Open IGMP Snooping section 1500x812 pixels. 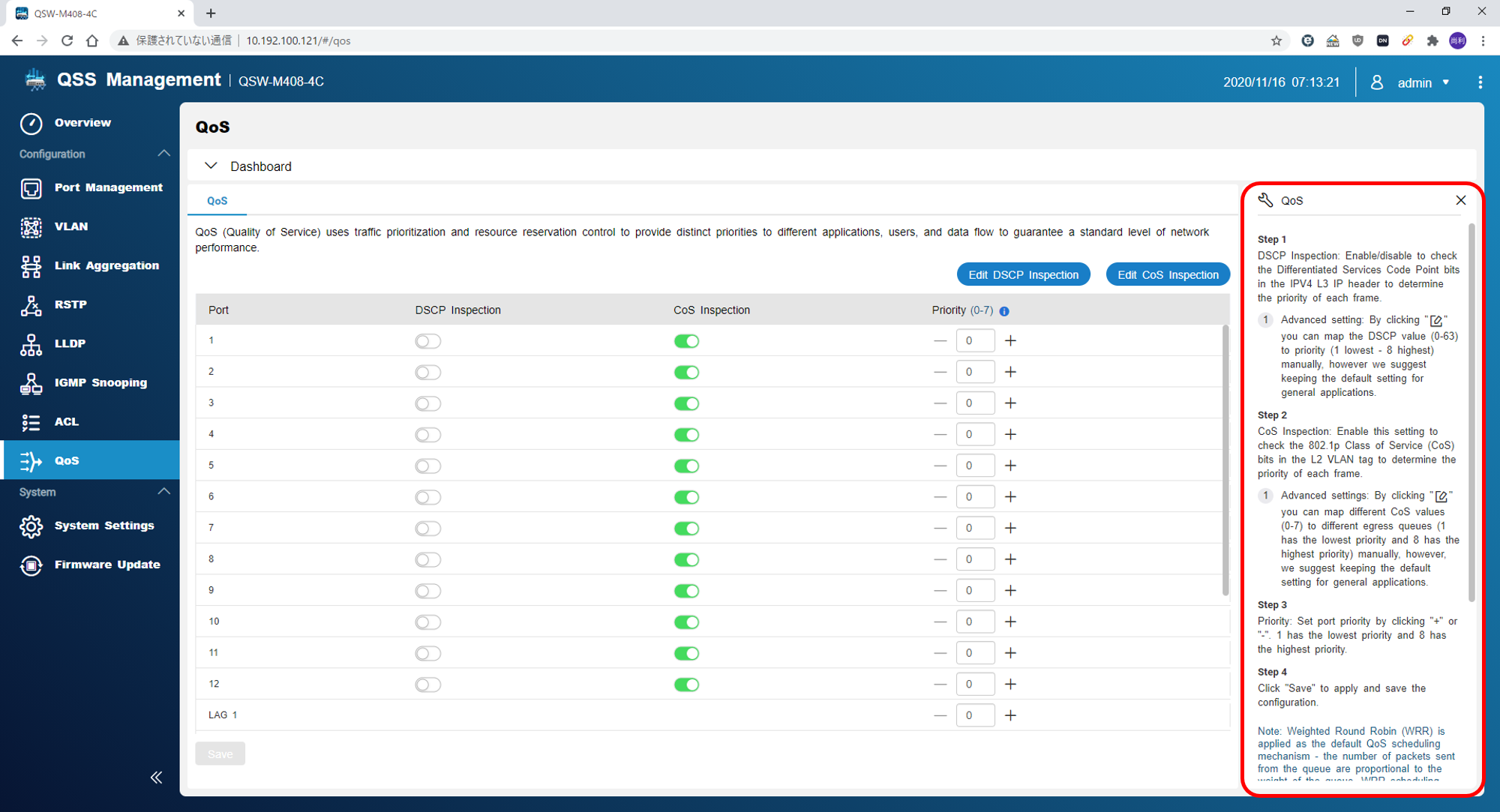100,382
